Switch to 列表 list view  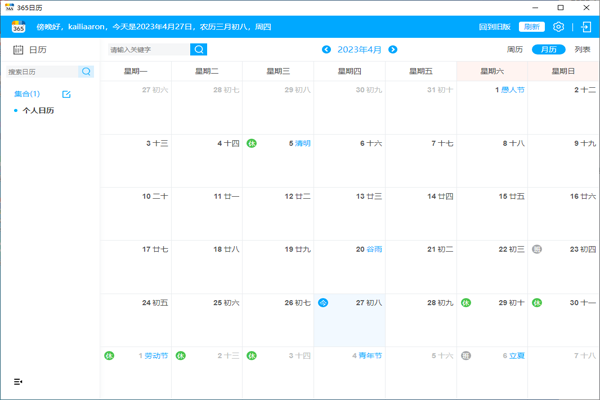click(x=582, y=49)
